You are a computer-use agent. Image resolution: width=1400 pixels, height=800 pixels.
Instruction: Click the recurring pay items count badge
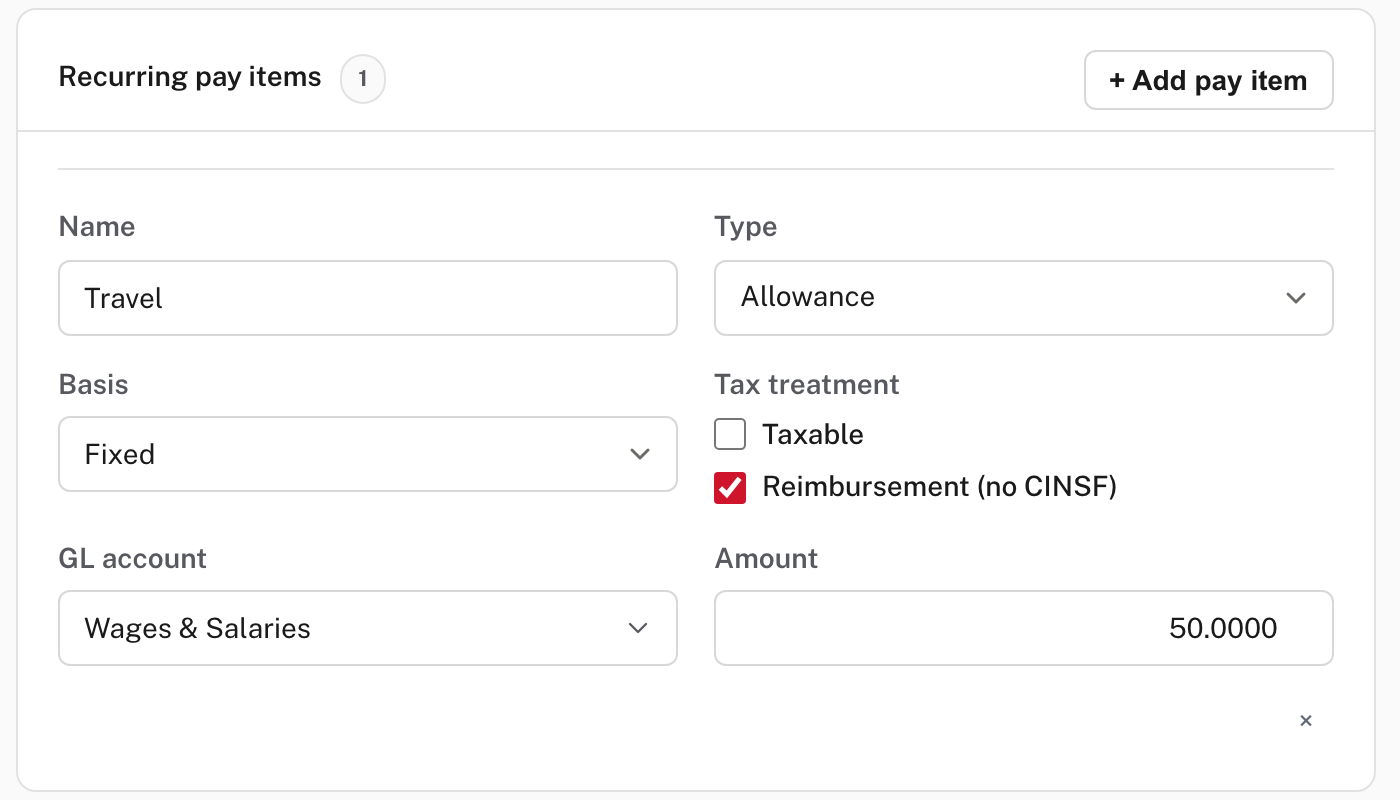363,80
